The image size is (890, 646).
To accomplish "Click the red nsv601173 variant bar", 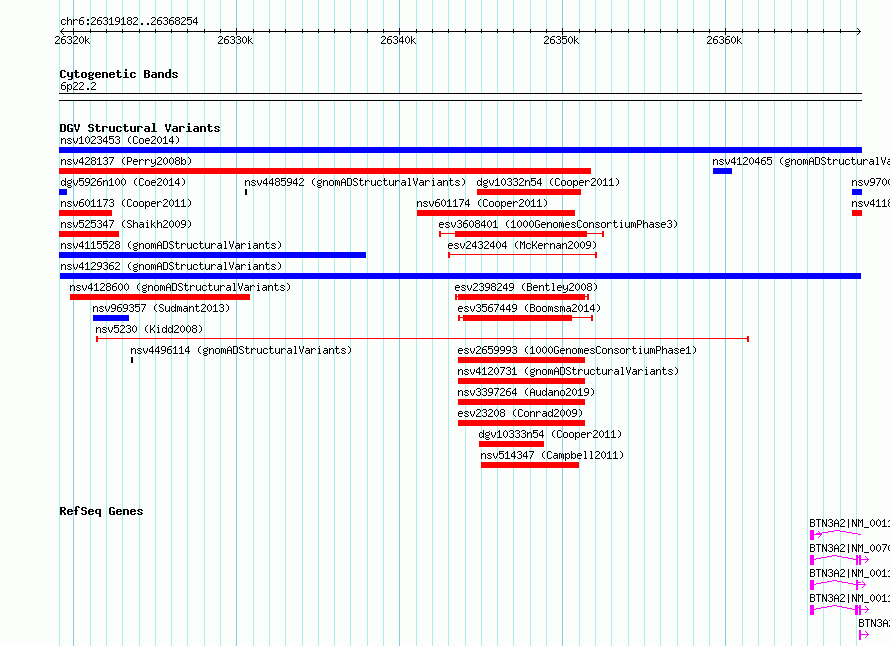I will 86,213.
